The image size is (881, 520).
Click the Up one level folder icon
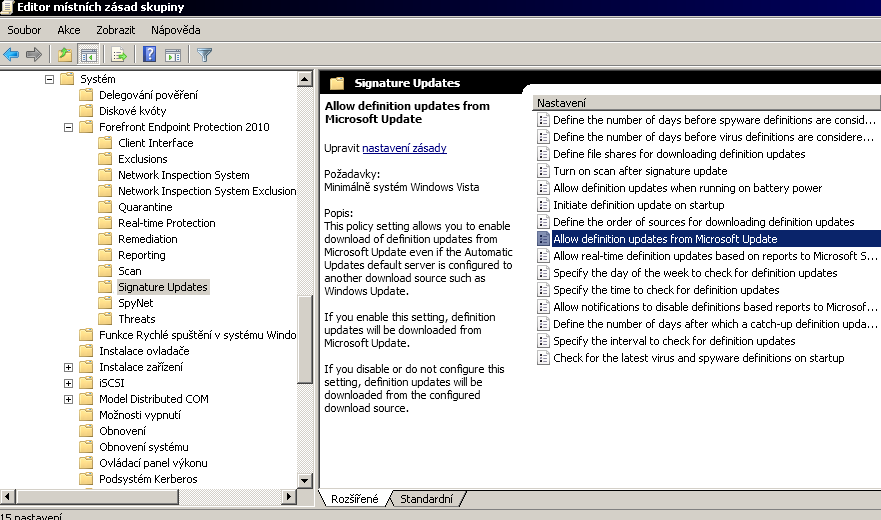click(x=65, y=55)
